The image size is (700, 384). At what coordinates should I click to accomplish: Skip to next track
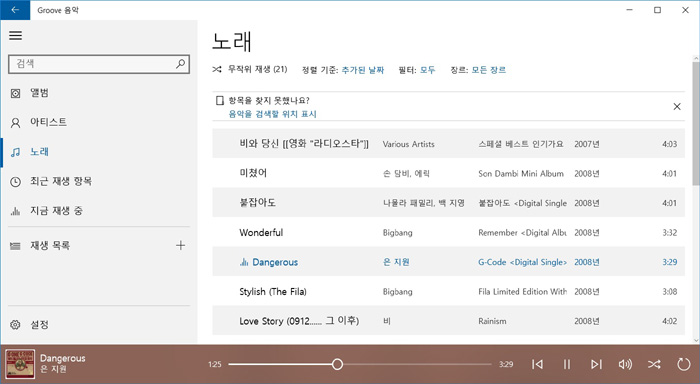coord(596,364)
